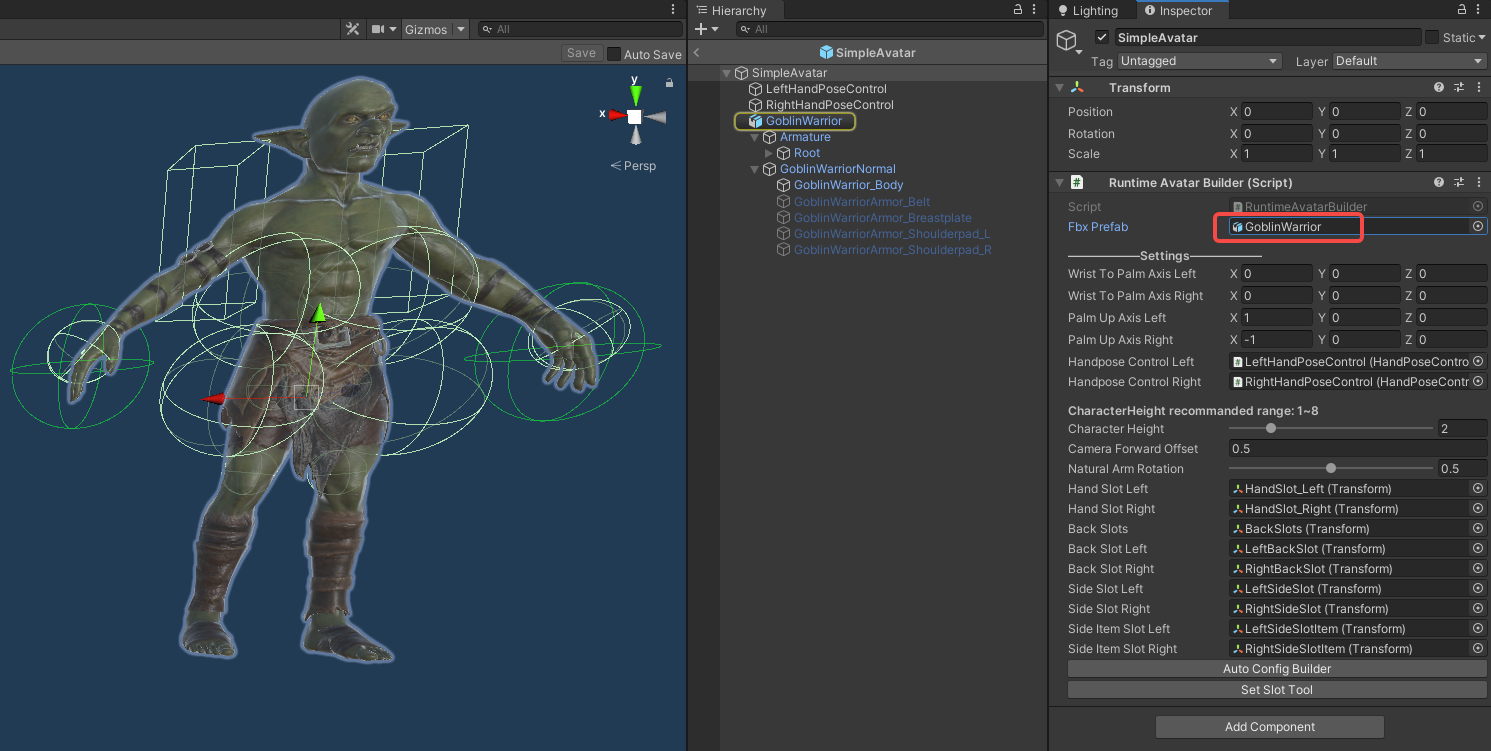Open the Layer dropdown showing Default
1491x751 pixels.
tap(1409, 61)
